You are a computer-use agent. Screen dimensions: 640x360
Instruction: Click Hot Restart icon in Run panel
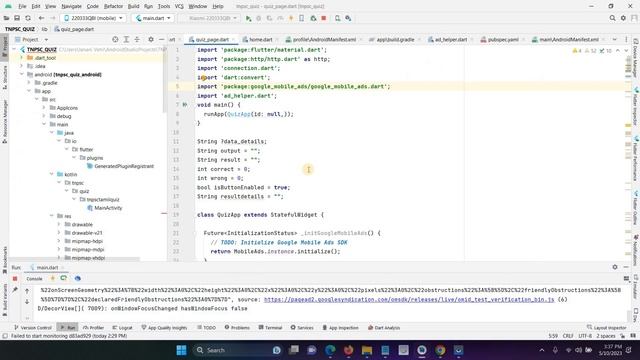(x=64, y=279)
